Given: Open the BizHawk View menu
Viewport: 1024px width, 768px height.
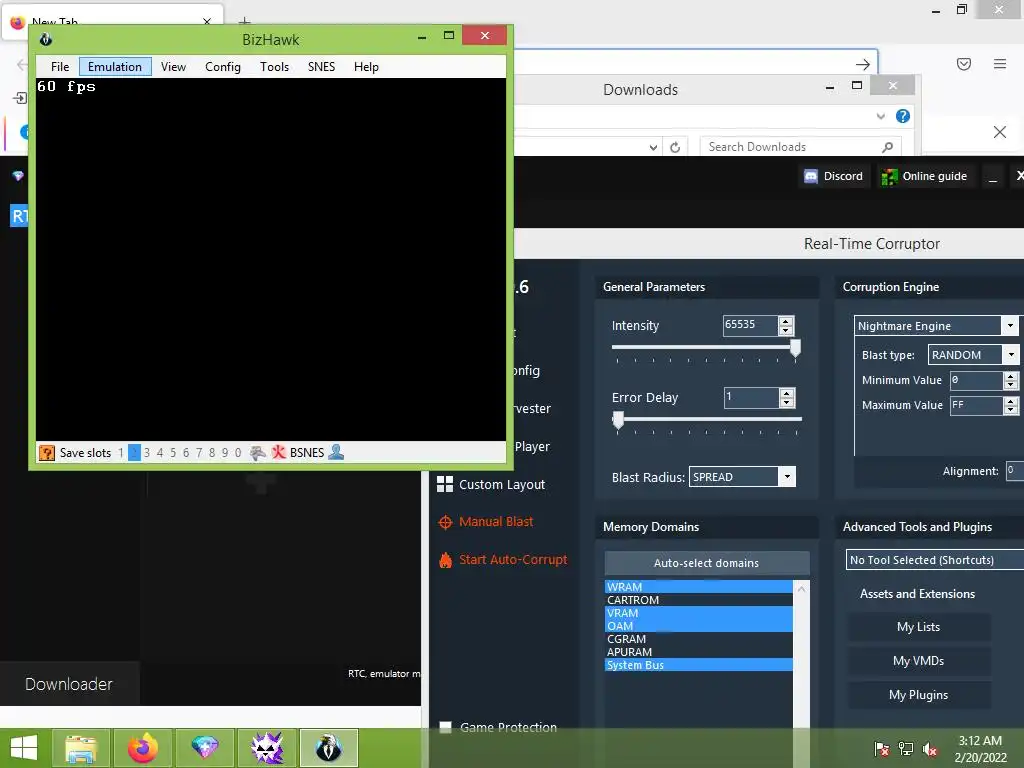Looking at the screenshot, I should (x=173, y=67).
